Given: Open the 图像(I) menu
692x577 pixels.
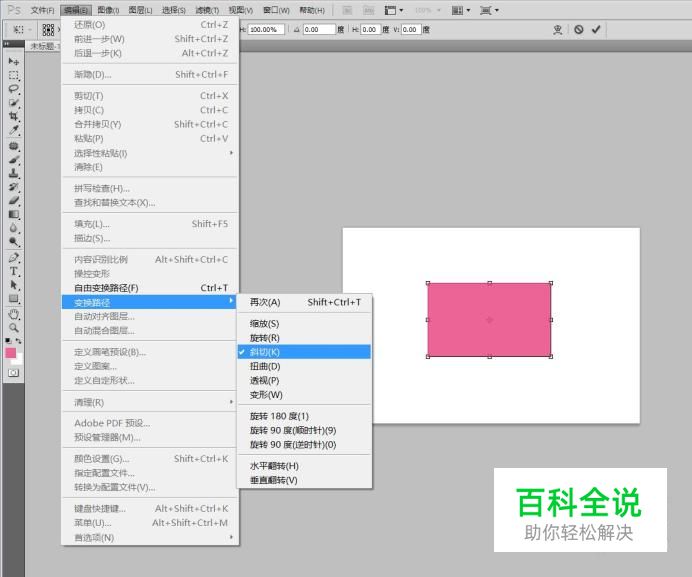Looking at the screenshot, I should click(108, 10).
